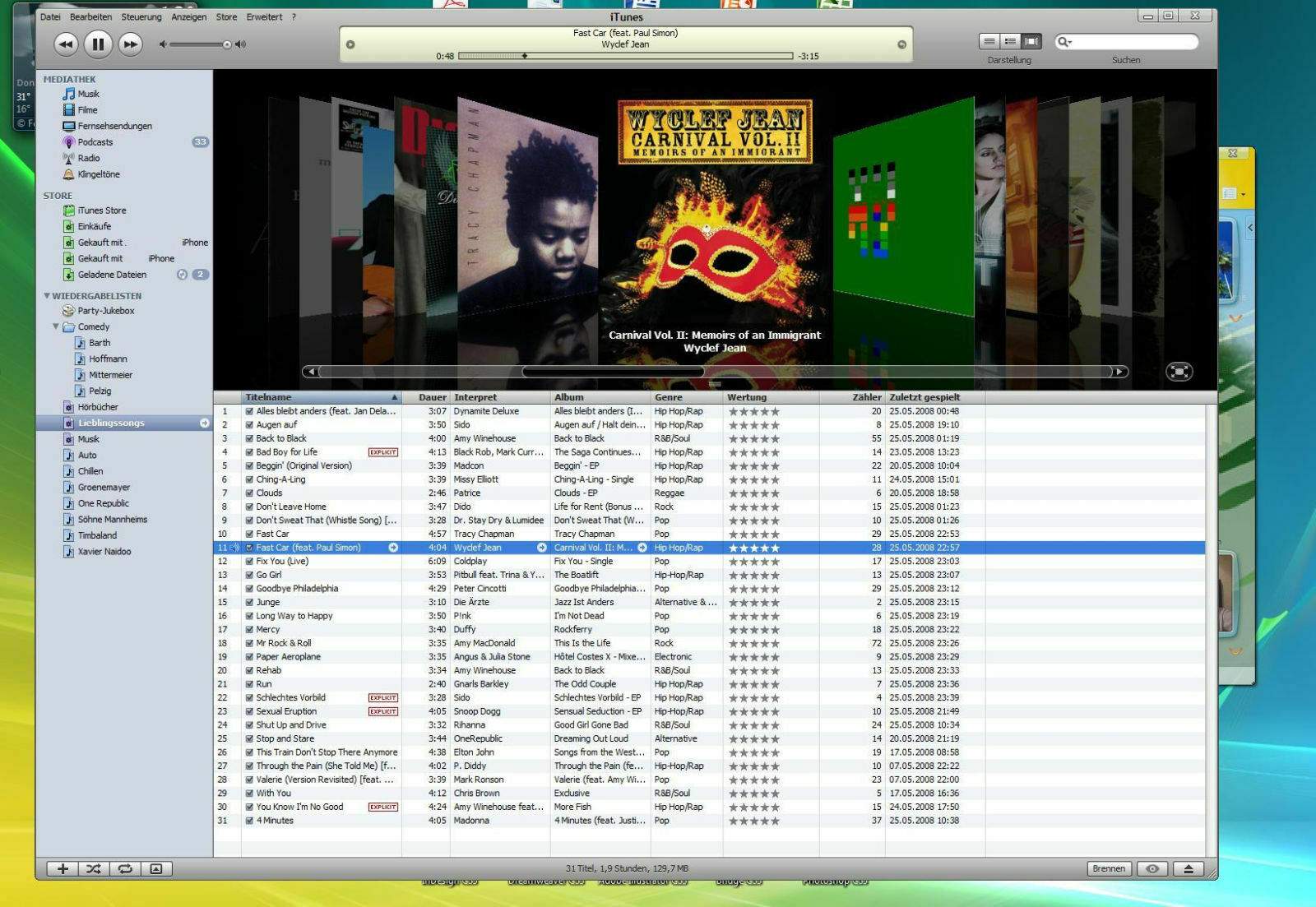This screenshot has width=1316, height=907.
Task: Toggle repeat playback icon
Action: pos(125,868)
